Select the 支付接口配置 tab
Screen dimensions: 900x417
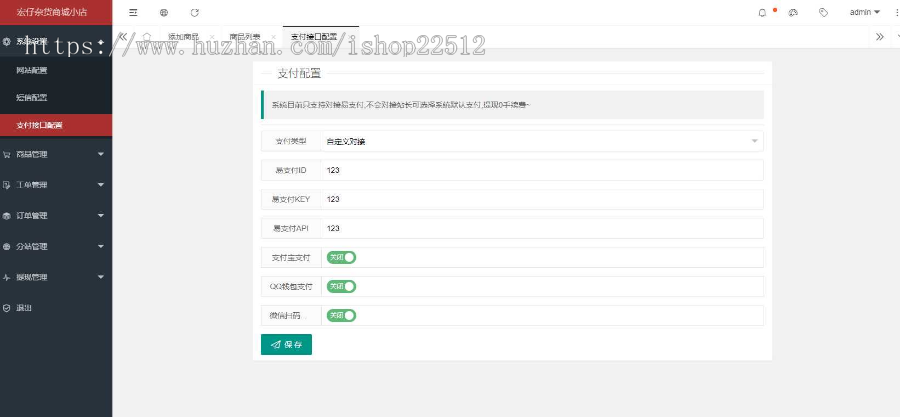tap(314, 37)
